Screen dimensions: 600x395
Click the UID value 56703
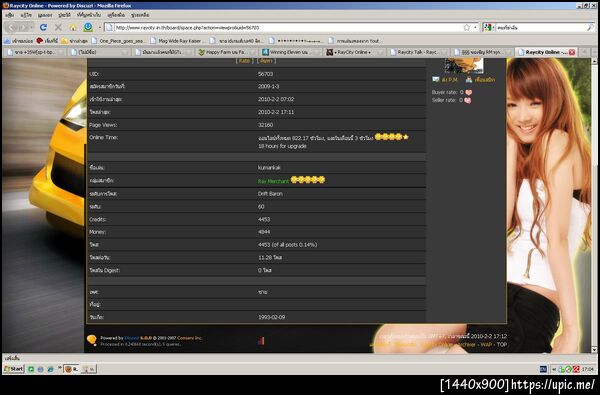pyautogui.click(x=266, y=74)
